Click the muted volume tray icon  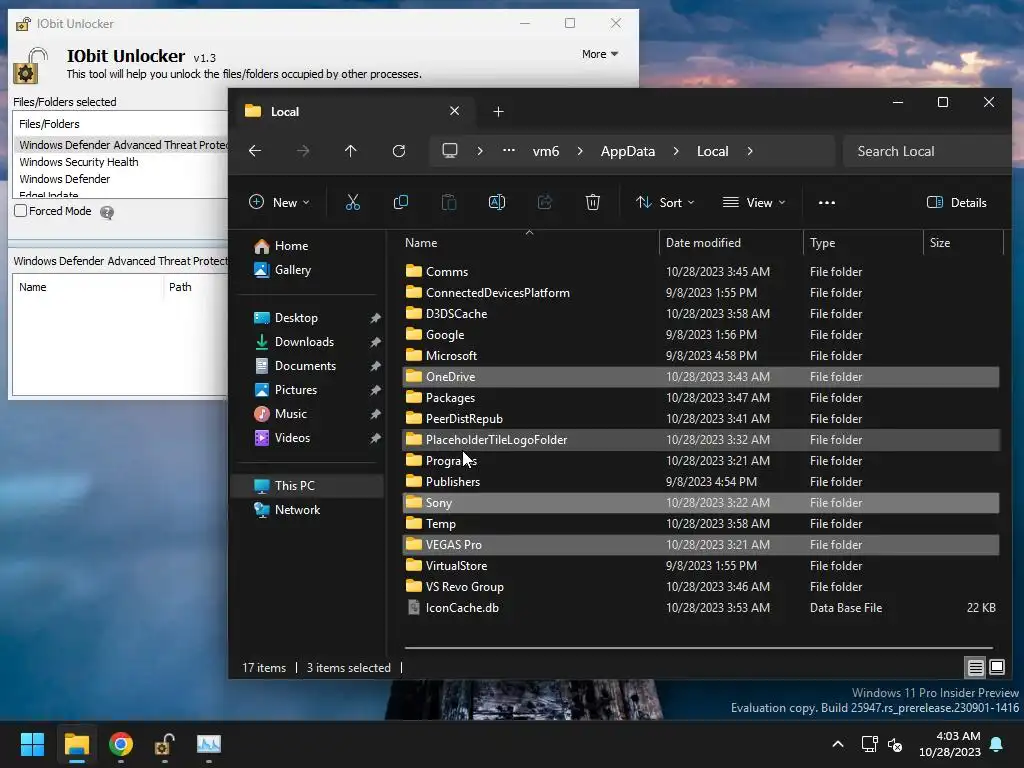tap(895, 744)
